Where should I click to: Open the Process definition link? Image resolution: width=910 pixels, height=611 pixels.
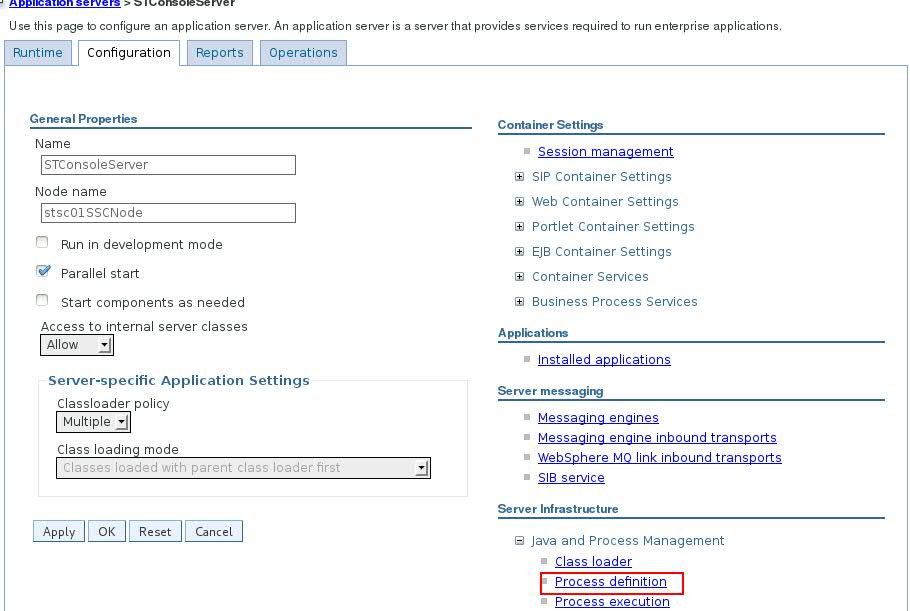coord(610,582)
